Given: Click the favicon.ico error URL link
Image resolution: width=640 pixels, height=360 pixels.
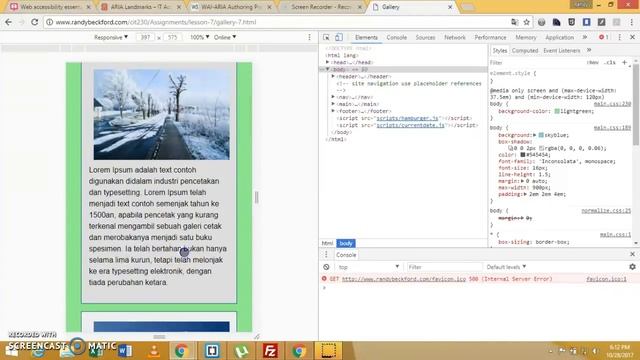Looking at the screenshot, I should click(x=404, y=279).
